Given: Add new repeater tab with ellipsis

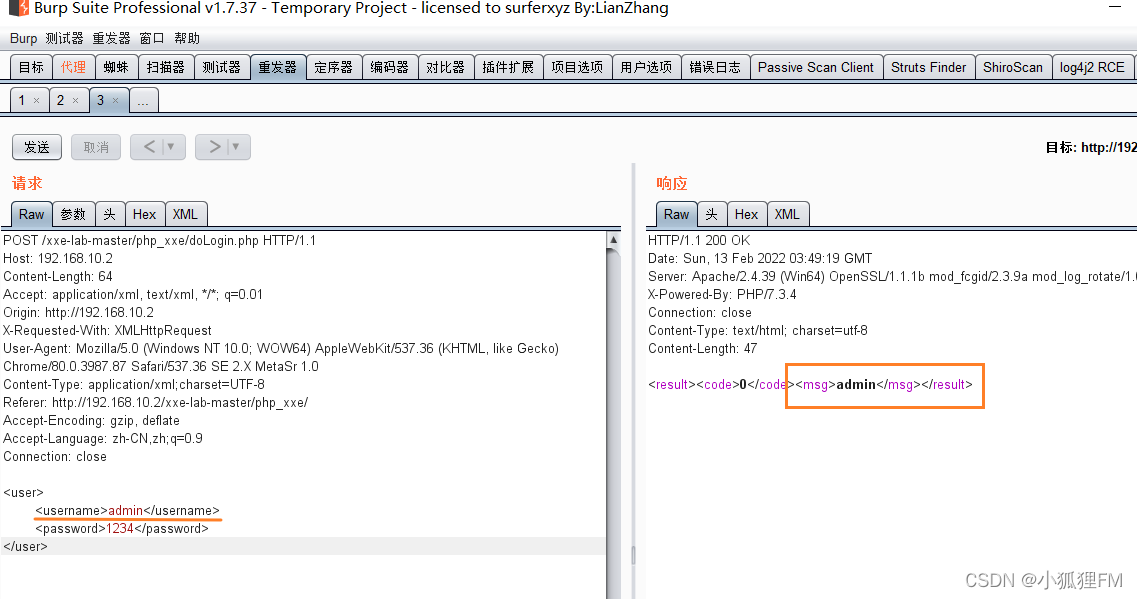Looking at the screenshot, I should click(x=144, y=101).
